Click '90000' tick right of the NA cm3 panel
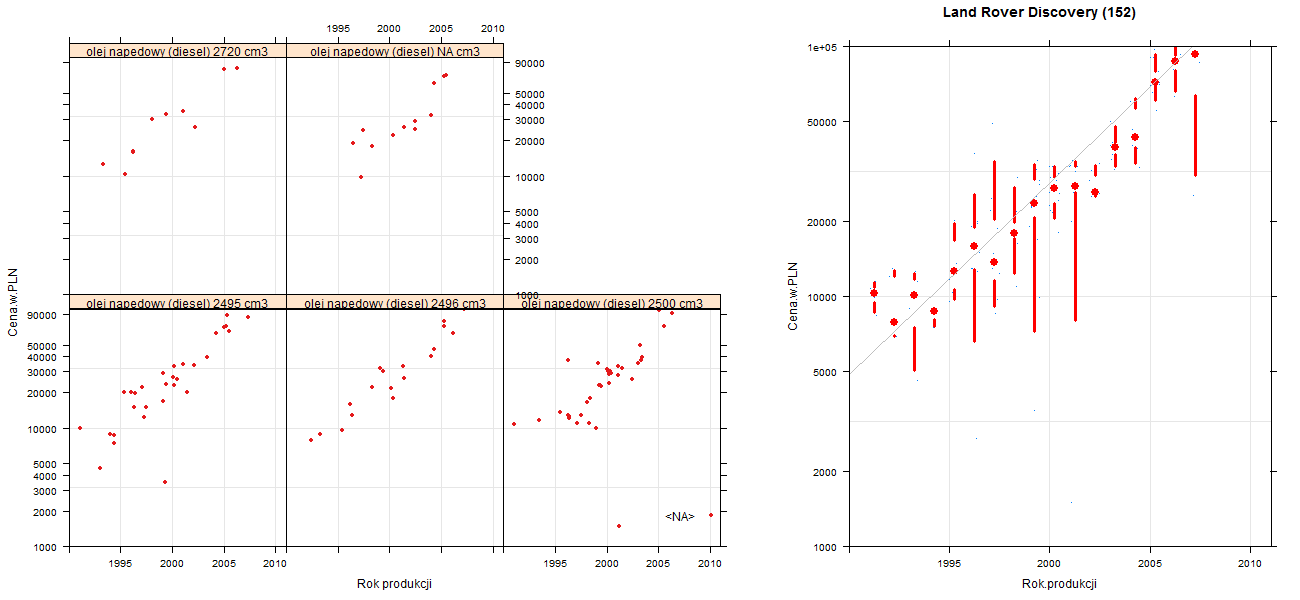This screenshot has width=1300, height=600. click(530, 63)
